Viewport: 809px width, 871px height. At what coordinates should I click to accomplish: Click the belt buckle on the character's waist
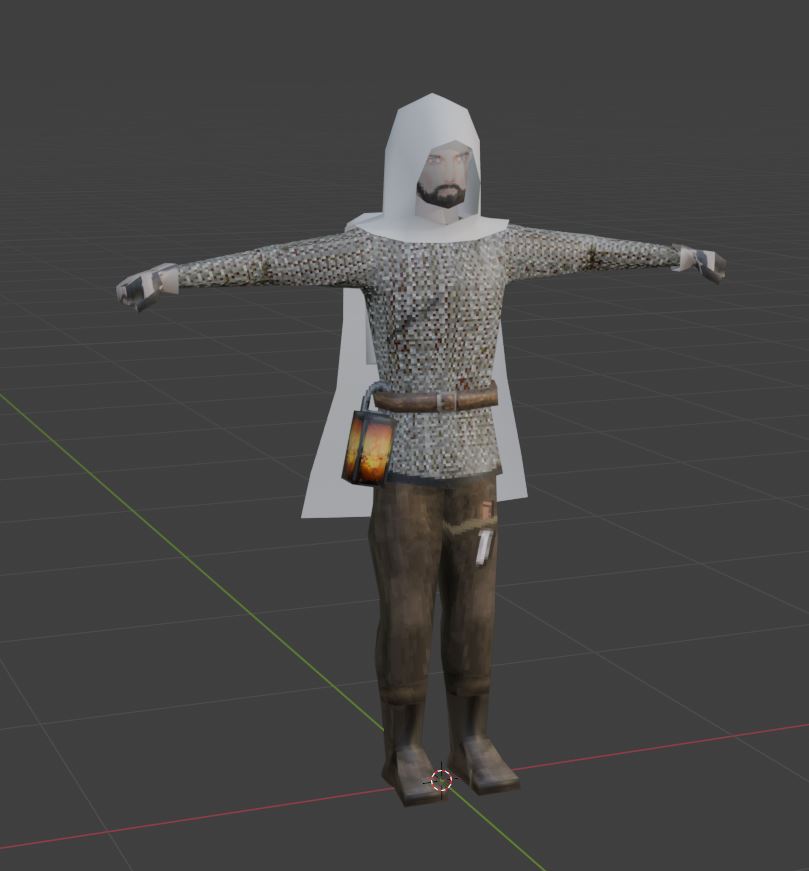coord(447,401)
